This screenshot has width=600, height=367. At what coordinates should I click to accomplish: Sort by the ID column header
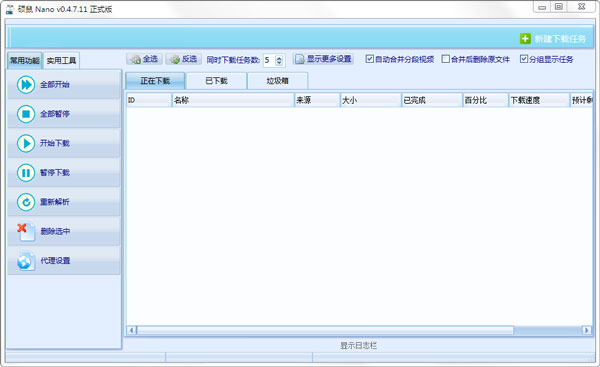(149, 100)
